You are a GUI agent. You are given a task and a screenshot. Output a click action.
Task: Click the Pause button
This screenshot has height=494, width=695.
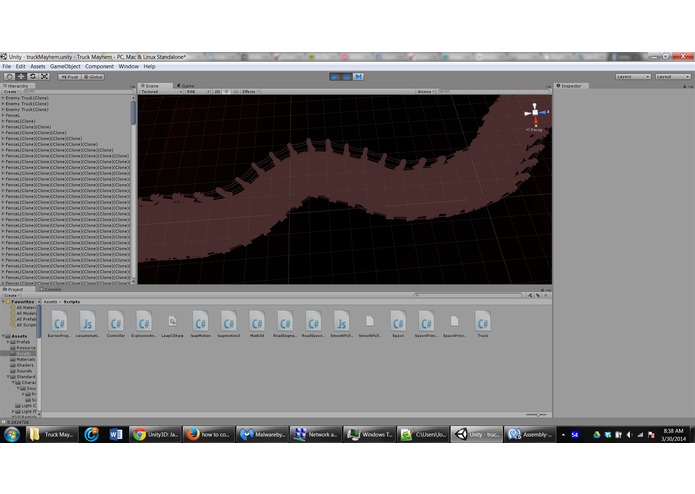(347, 77)
